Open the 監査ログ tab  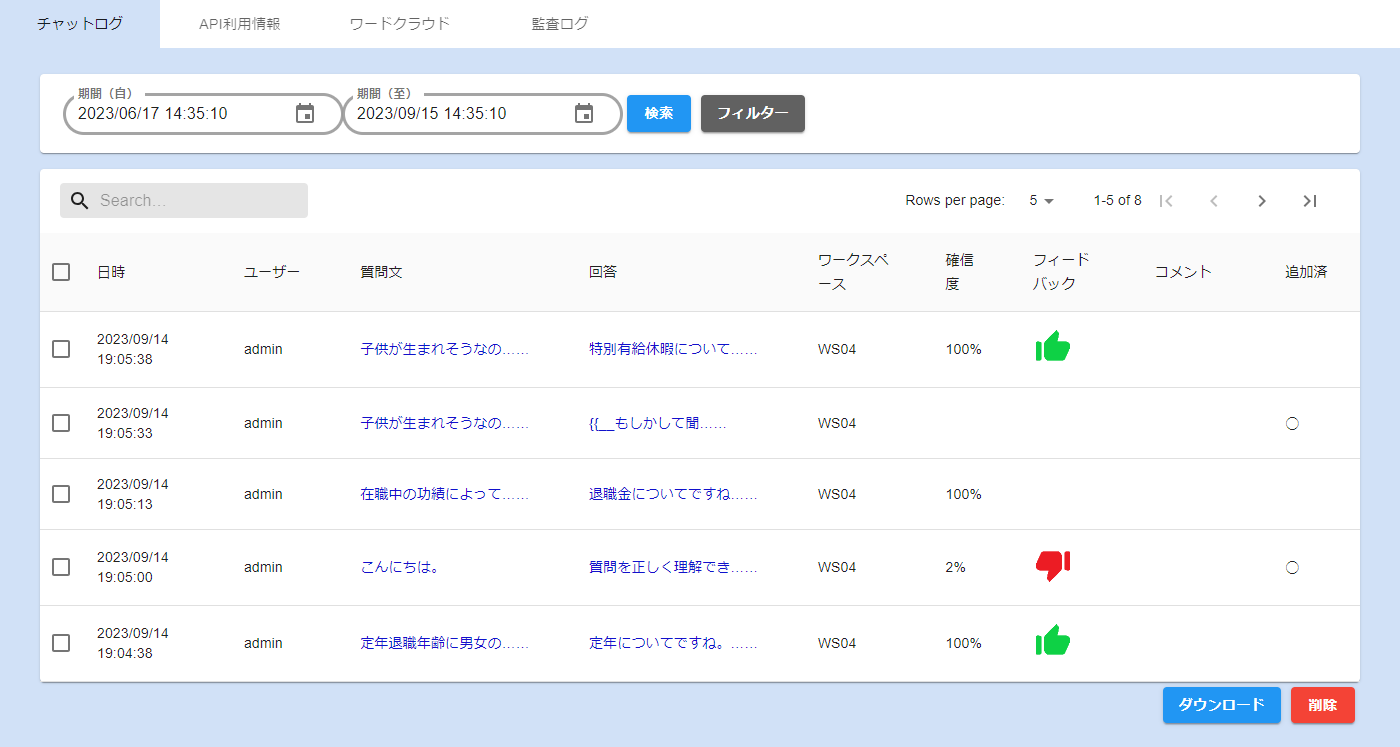point(560,24)
